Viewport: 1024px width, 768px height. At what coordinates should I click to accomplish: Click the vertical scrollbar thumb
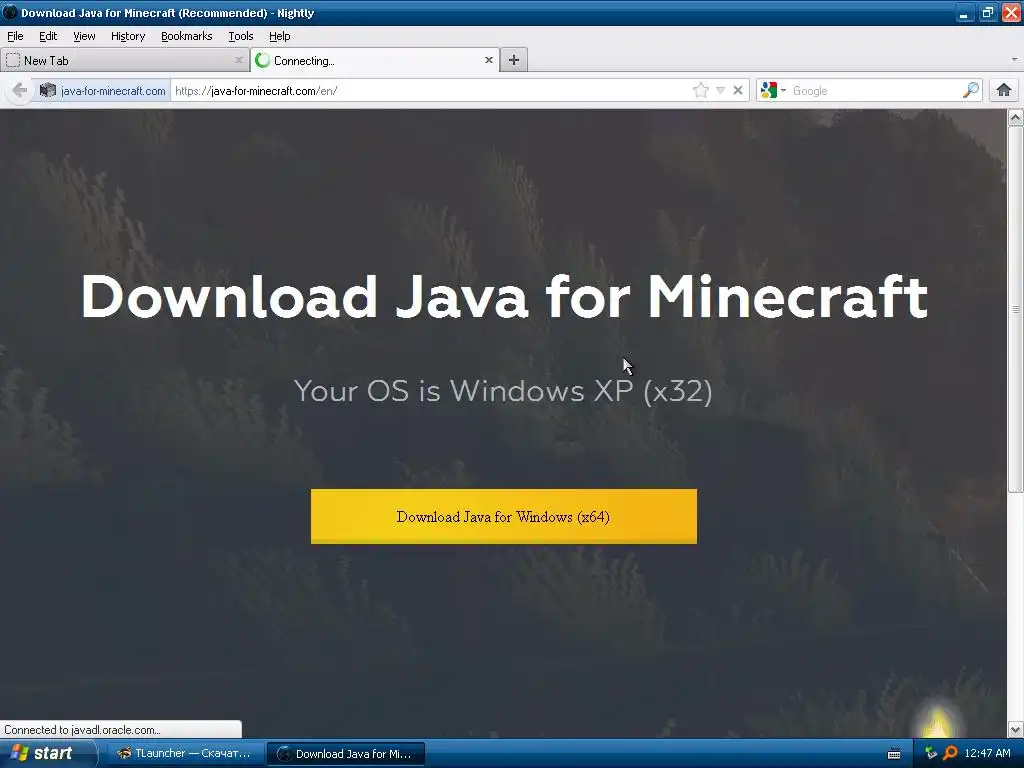click(1016, 309)
